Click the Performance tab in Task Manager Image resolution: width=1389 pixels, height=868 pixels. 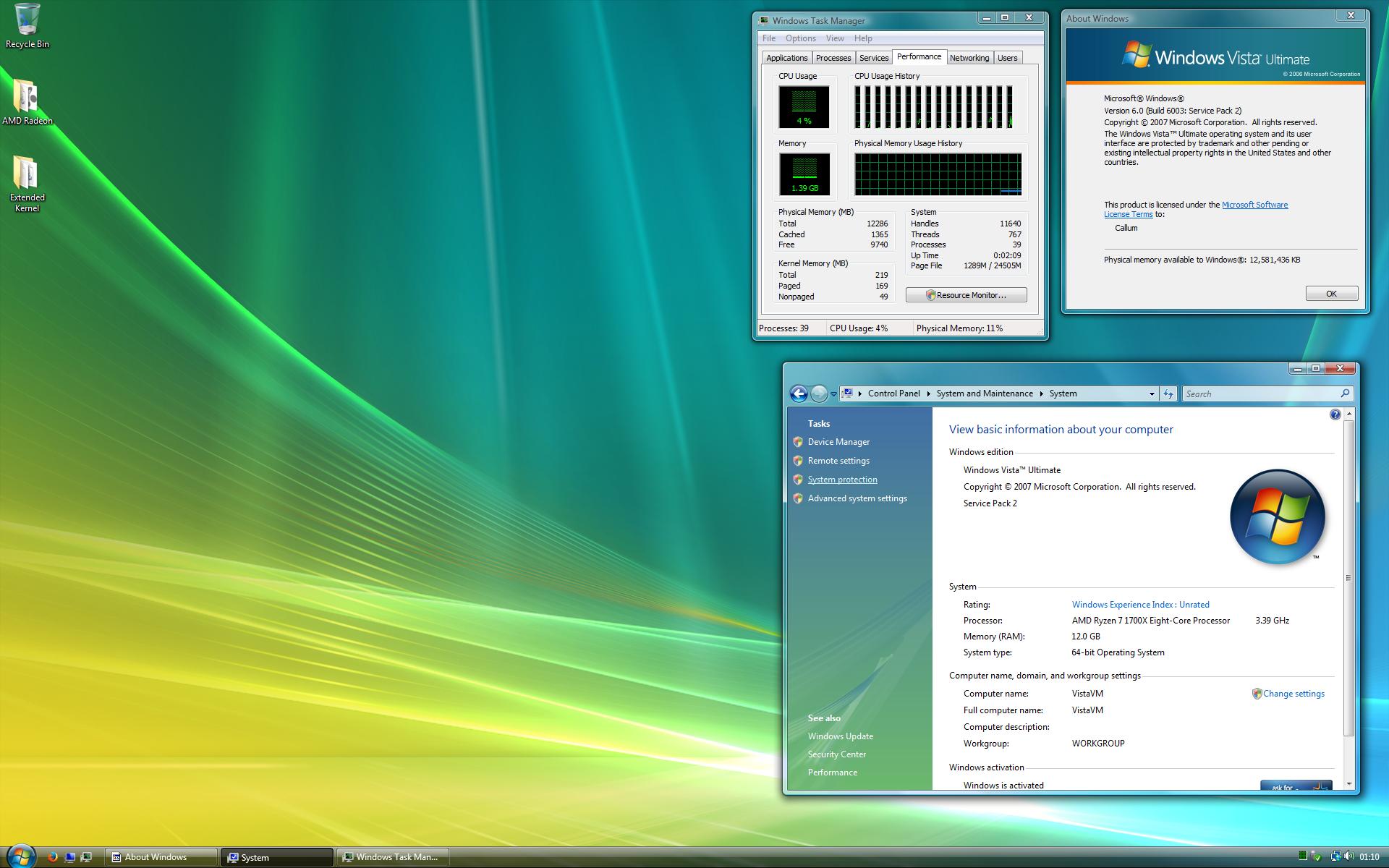pyautogui.click(x=917, y=57)
